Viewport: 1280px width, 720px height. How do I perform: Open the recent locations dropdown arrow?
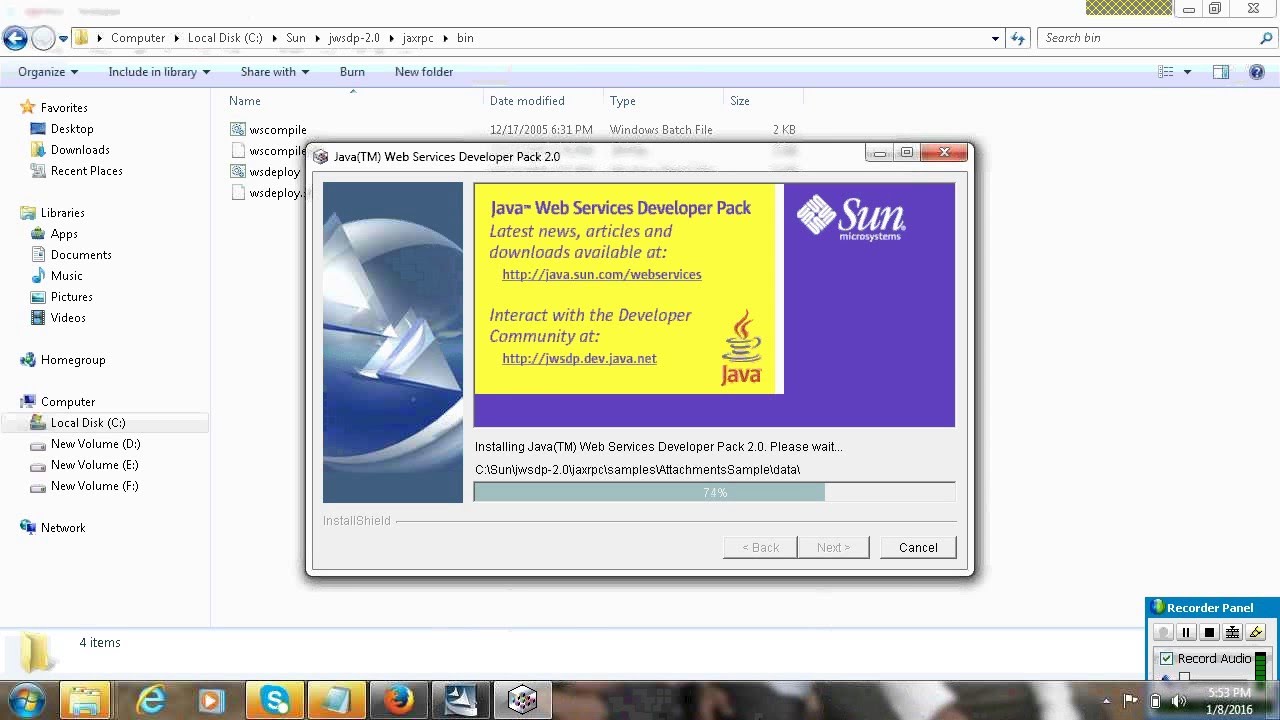click(63, 39)
